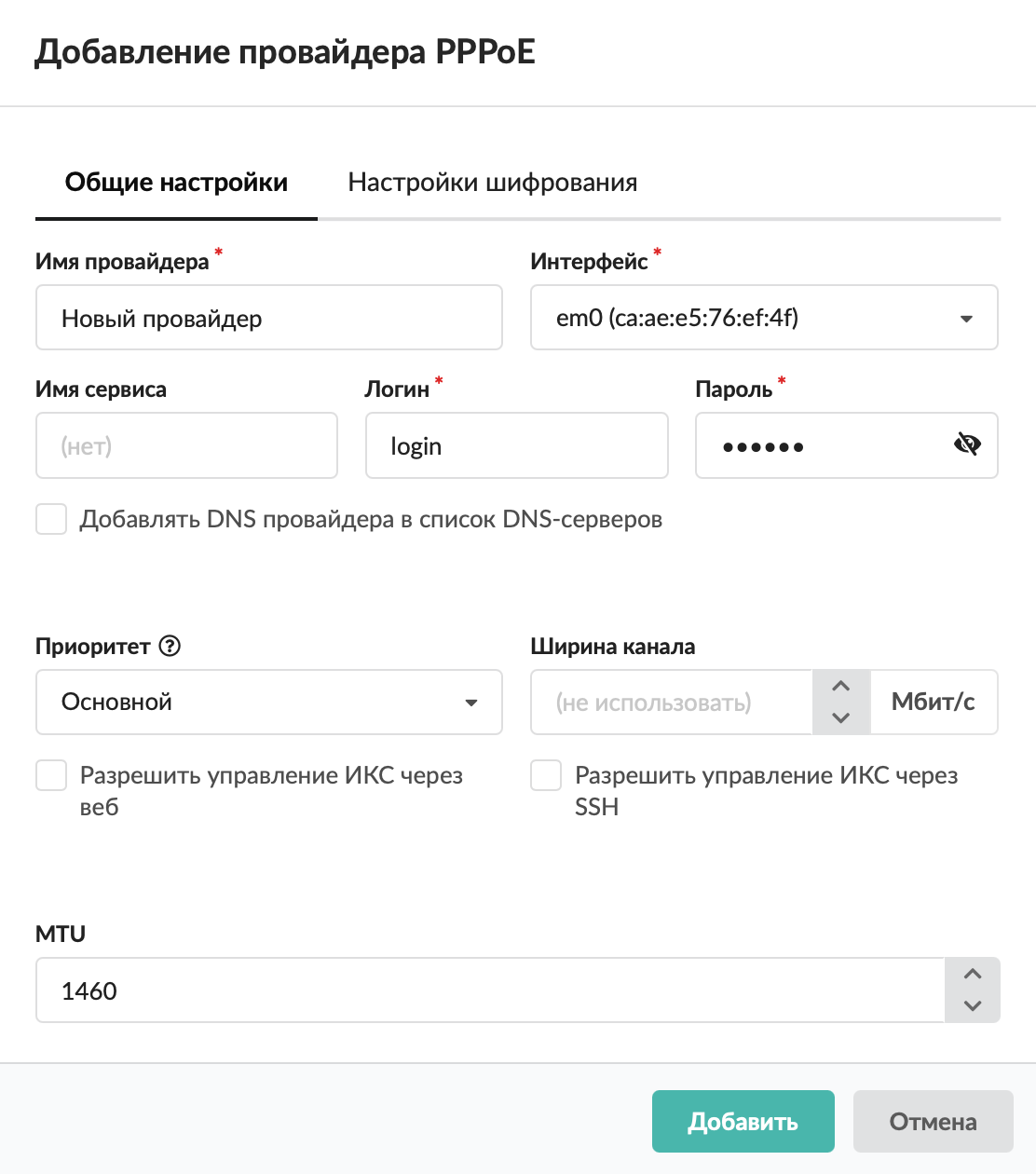
Task: Allow ИКС management via SSH checkbox
Action: point(546,775)
